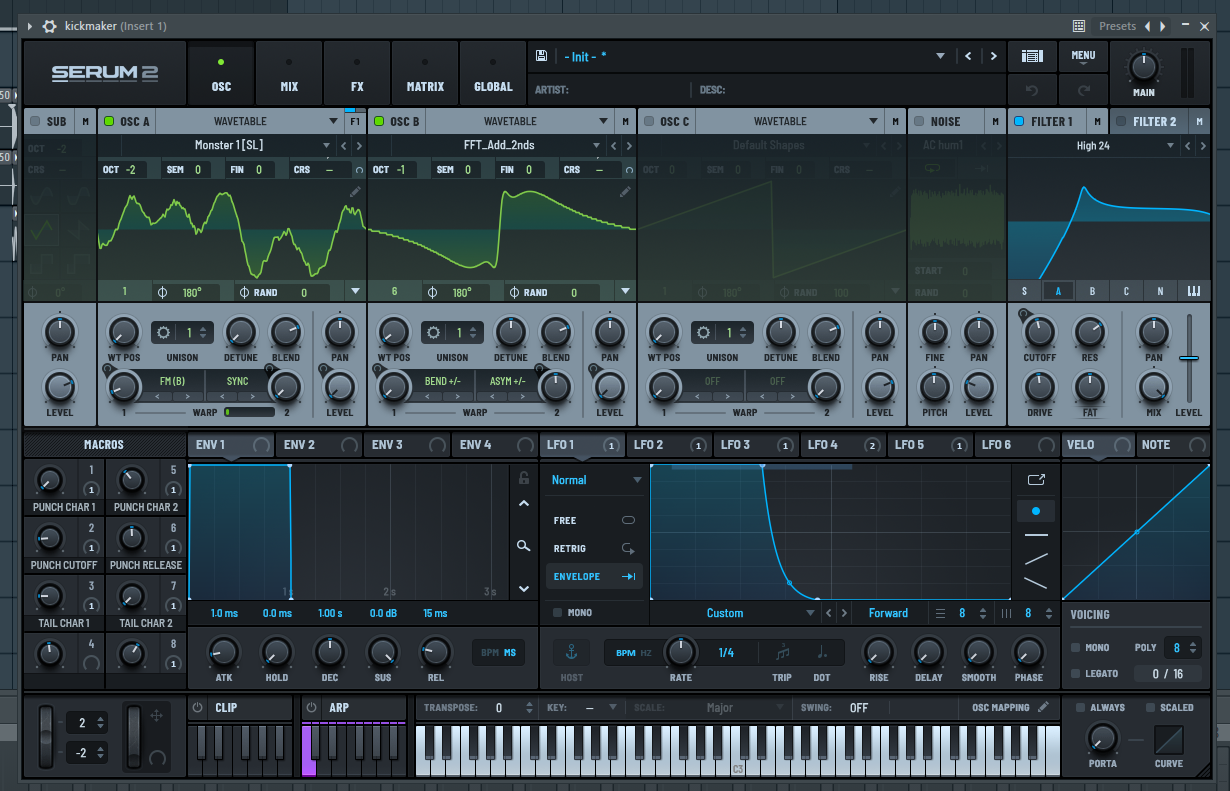
Task: Open OSC mapping pencil icon
Action: pos(1044,707)
